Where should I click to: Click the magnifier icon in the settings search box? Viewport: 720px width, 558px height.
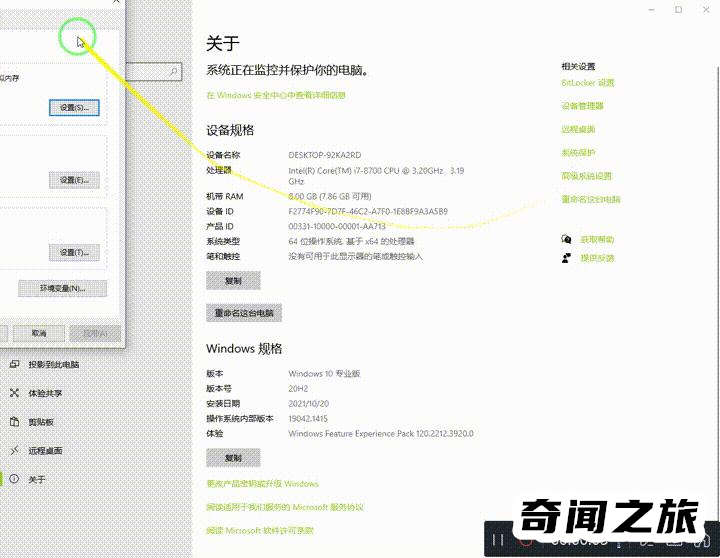click(x=174, y=72)
